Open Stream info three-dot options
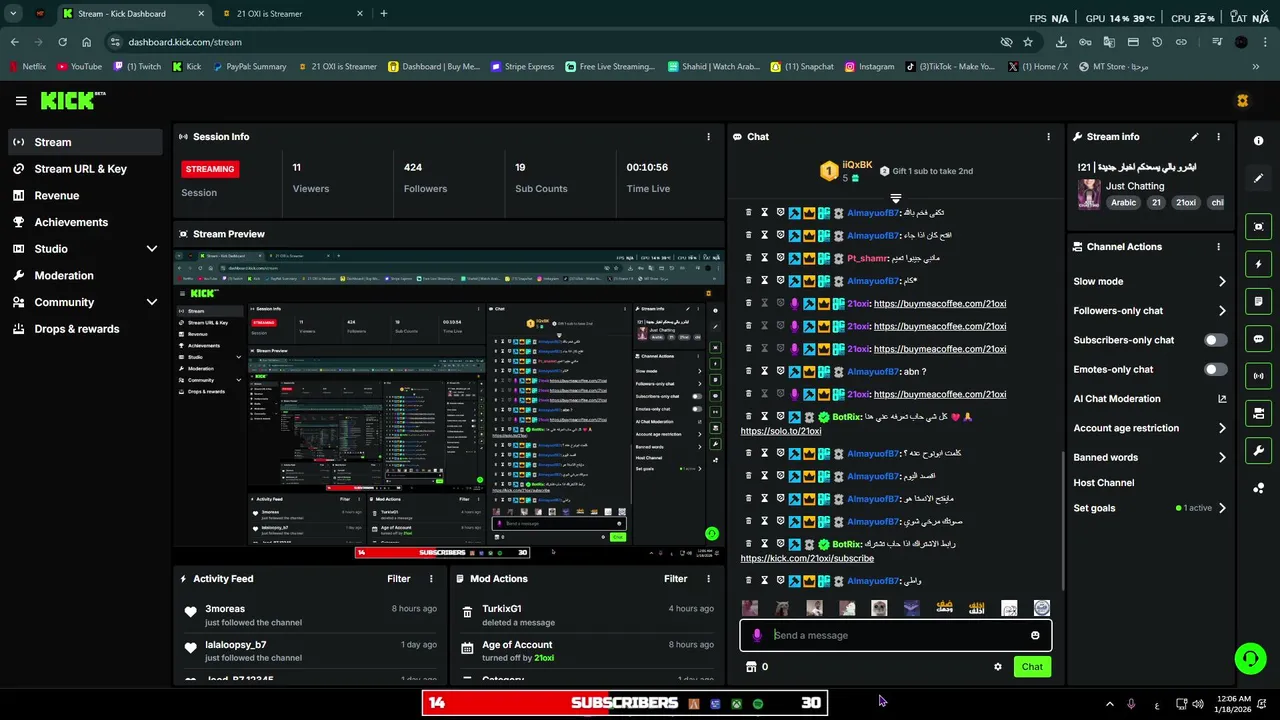Viewport: 1280px width, 720px height. point(1218,137)
